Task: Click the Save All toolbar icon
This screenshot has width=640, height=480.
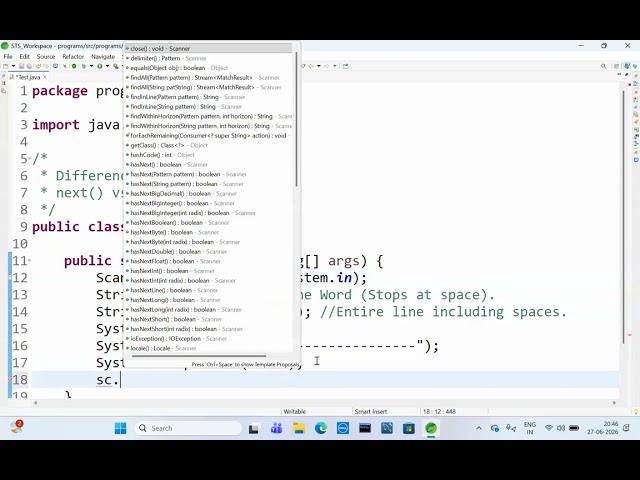Action: point(29,66)
